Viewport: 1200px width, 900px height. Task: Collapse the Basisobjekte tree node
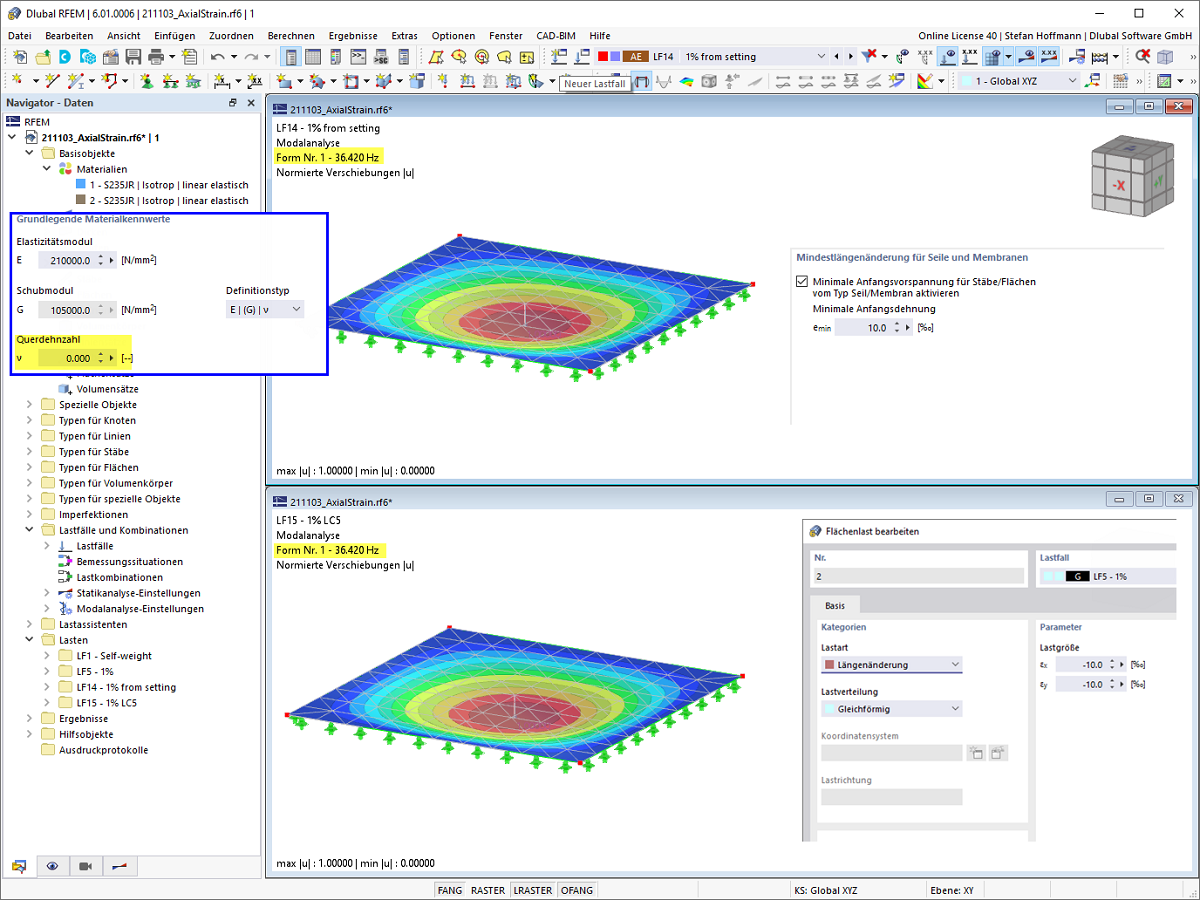click(30, 154)
